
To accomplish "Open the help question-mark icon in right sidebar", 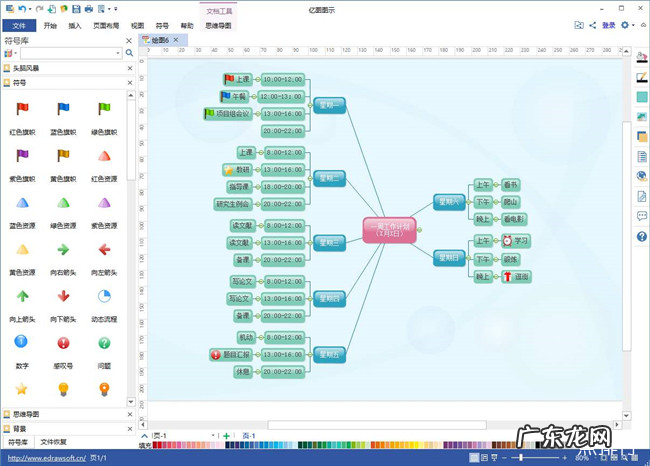I will 641,237.
